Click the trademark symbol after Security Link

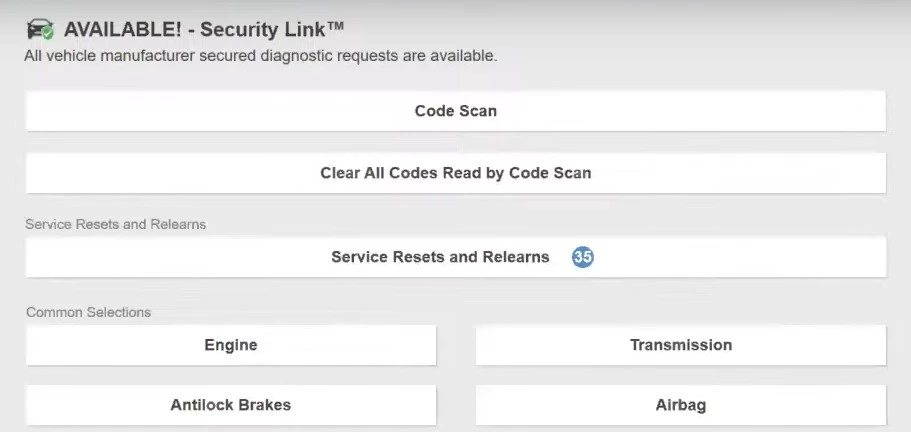pos(337,26)
